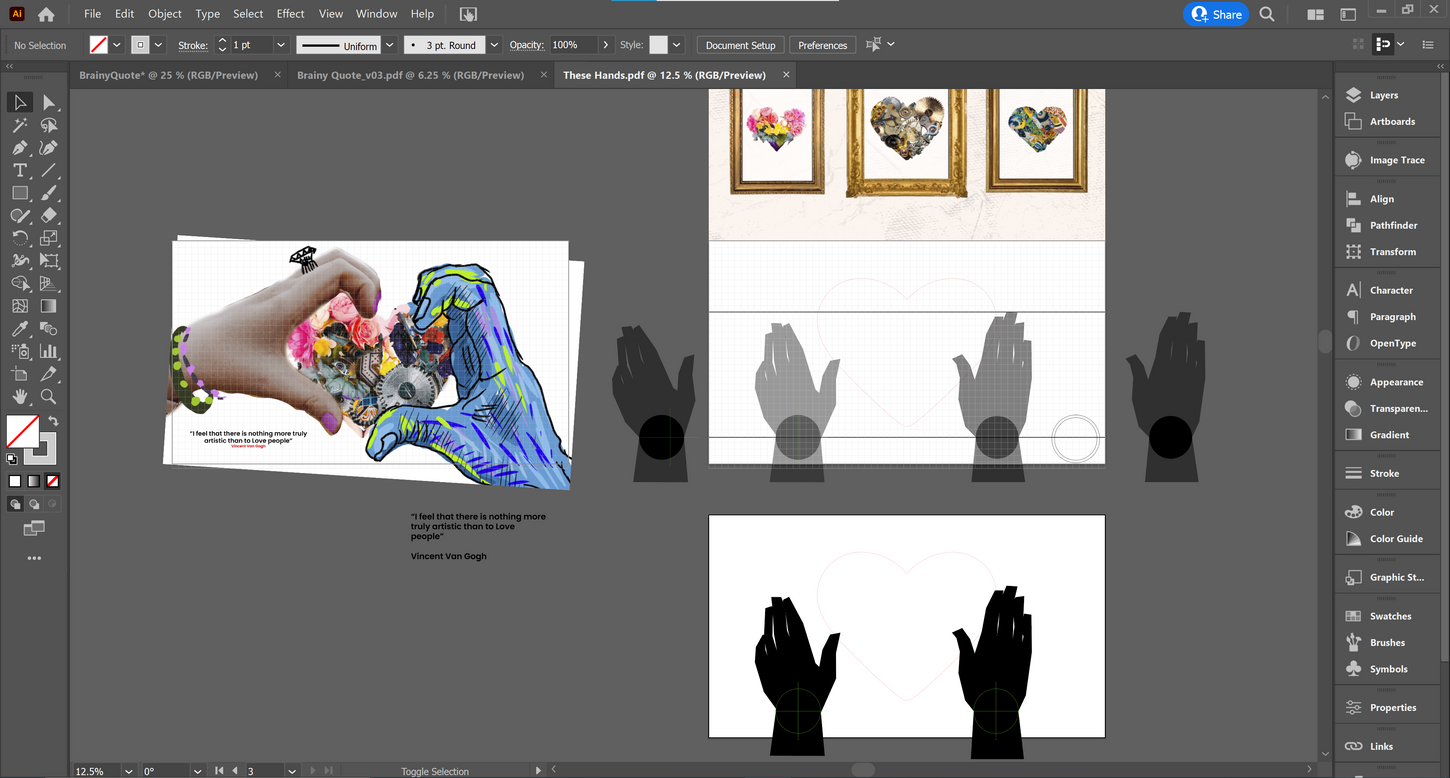Reset default fill and stroke
This screenshot has height=778, width=1450.
coord(12,459)
